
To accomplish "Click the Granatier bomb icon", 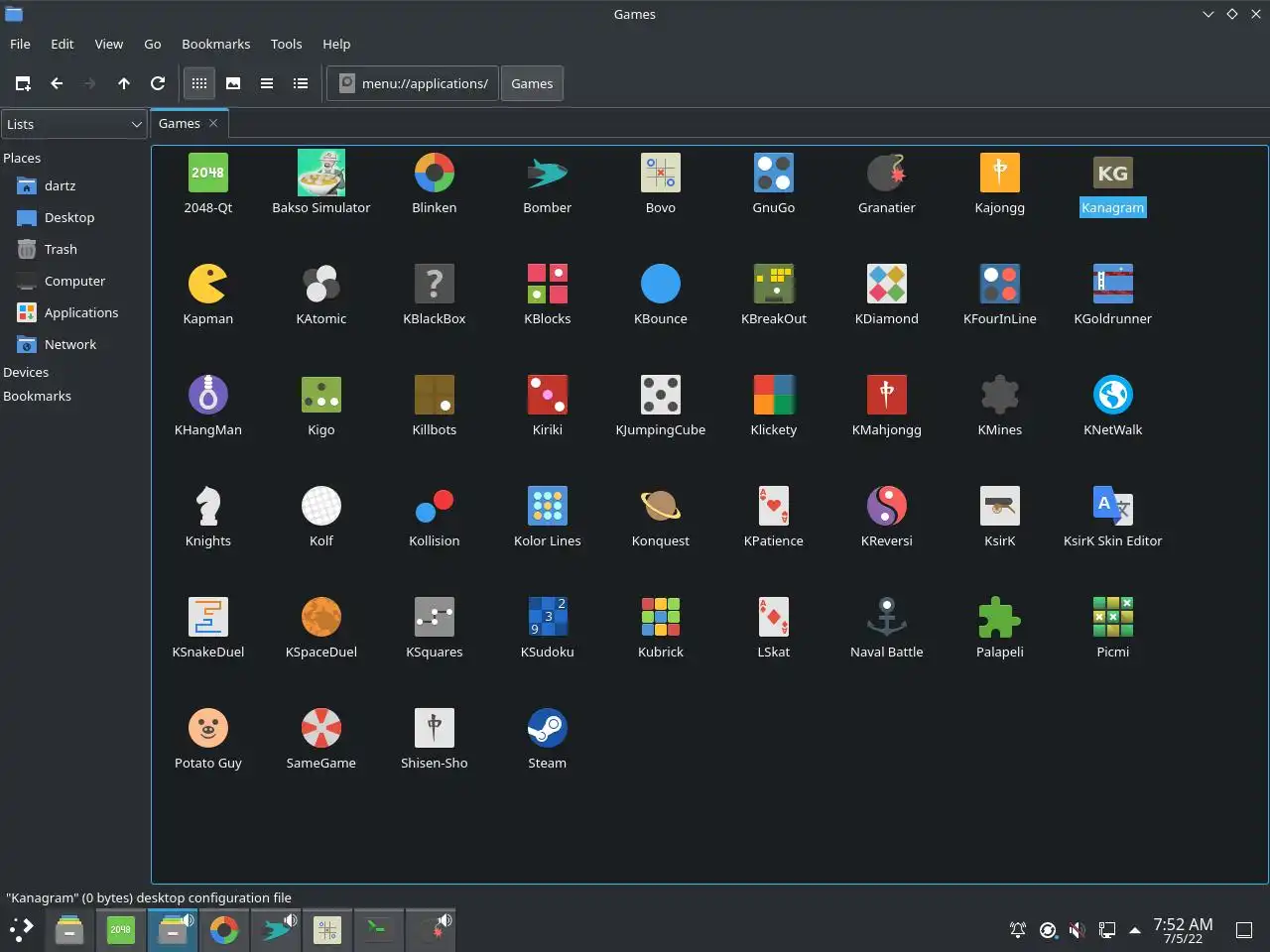I will coord(887,173).
